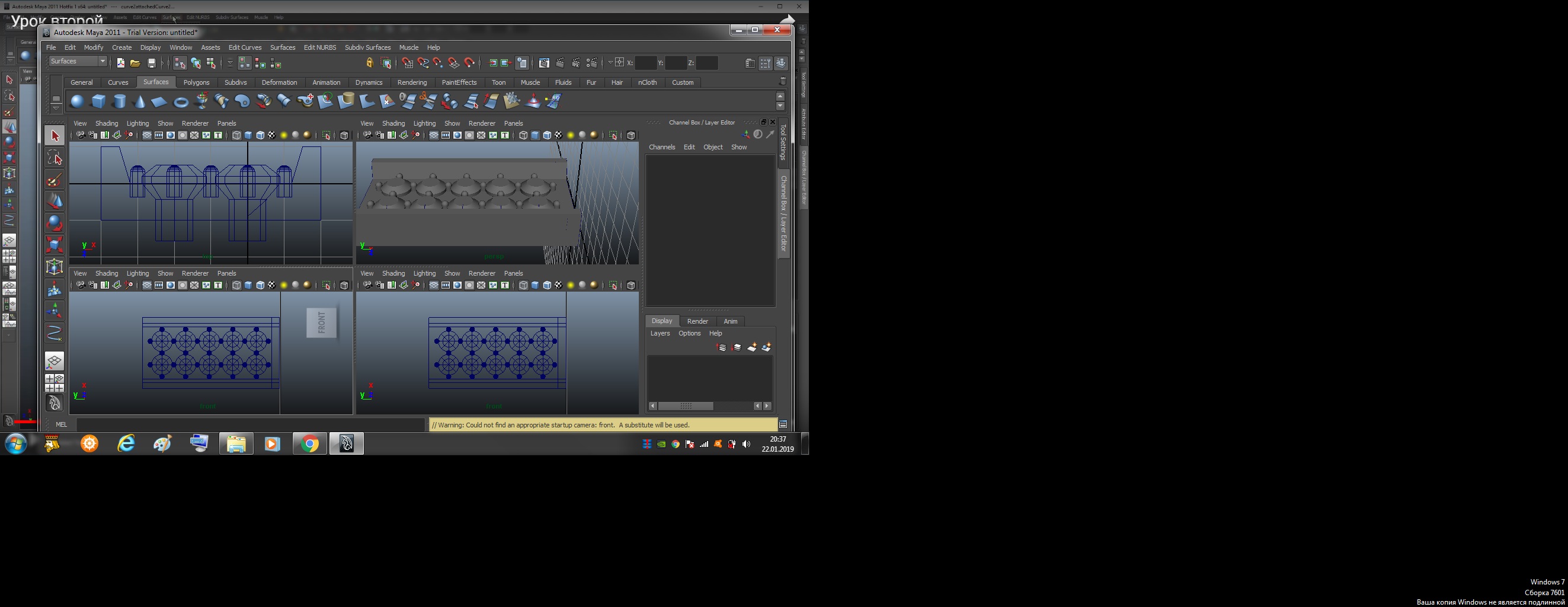Screen dimensions: 1568x607
Task: Activate the Scale tool red cube icon
Action: (55, 245)
